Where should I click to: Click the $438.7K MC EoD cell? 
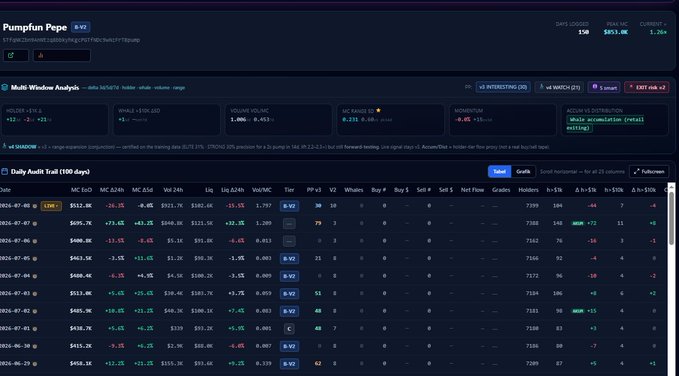tap(81, 329)
